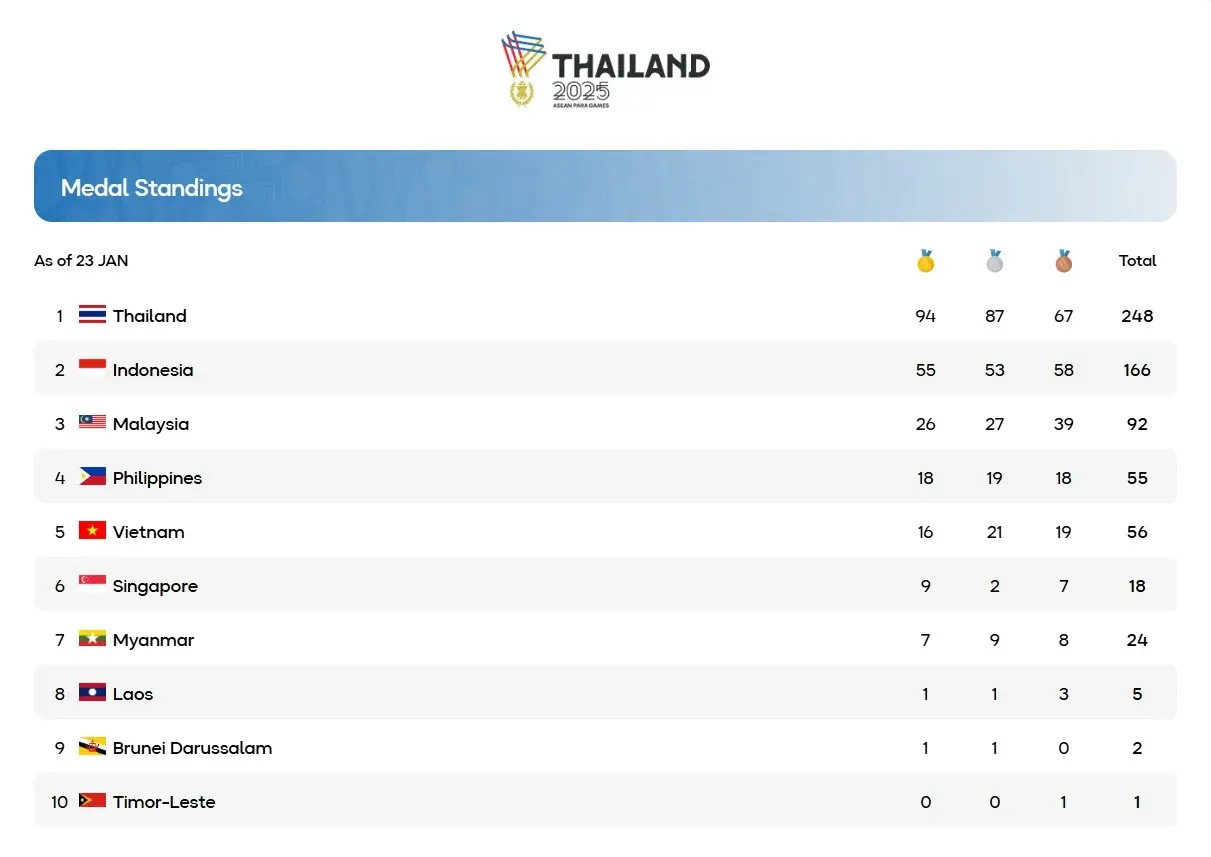The width and height of the screenshot is (1211, 857).
Task: Click the Philippines flag icon
Action: [92, 477]
